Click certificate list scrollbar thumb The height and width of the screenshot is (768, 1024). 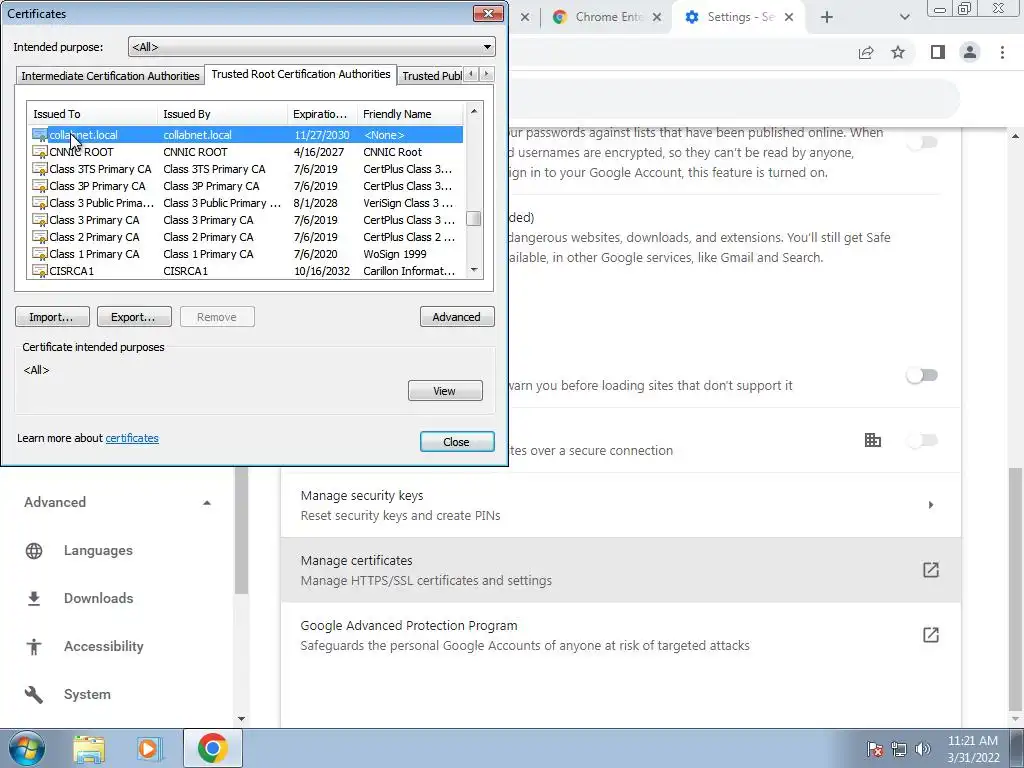[474, 218]
